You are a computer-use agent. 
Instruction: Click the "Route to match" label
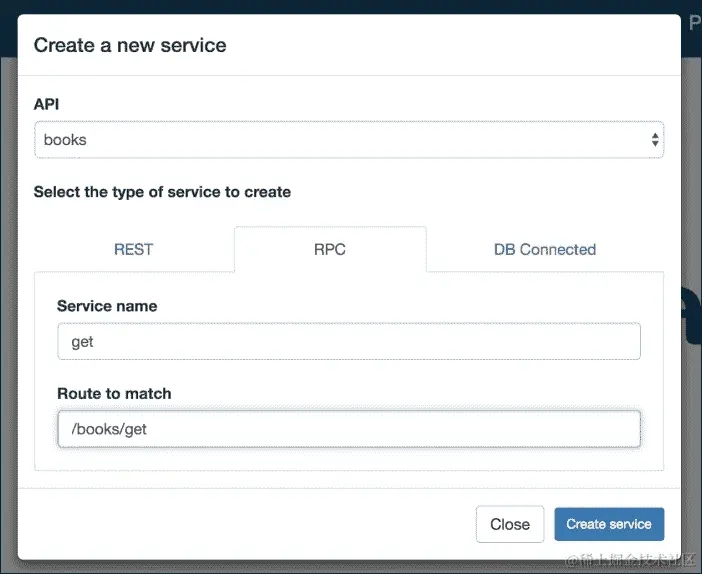(x=114, y=394)
